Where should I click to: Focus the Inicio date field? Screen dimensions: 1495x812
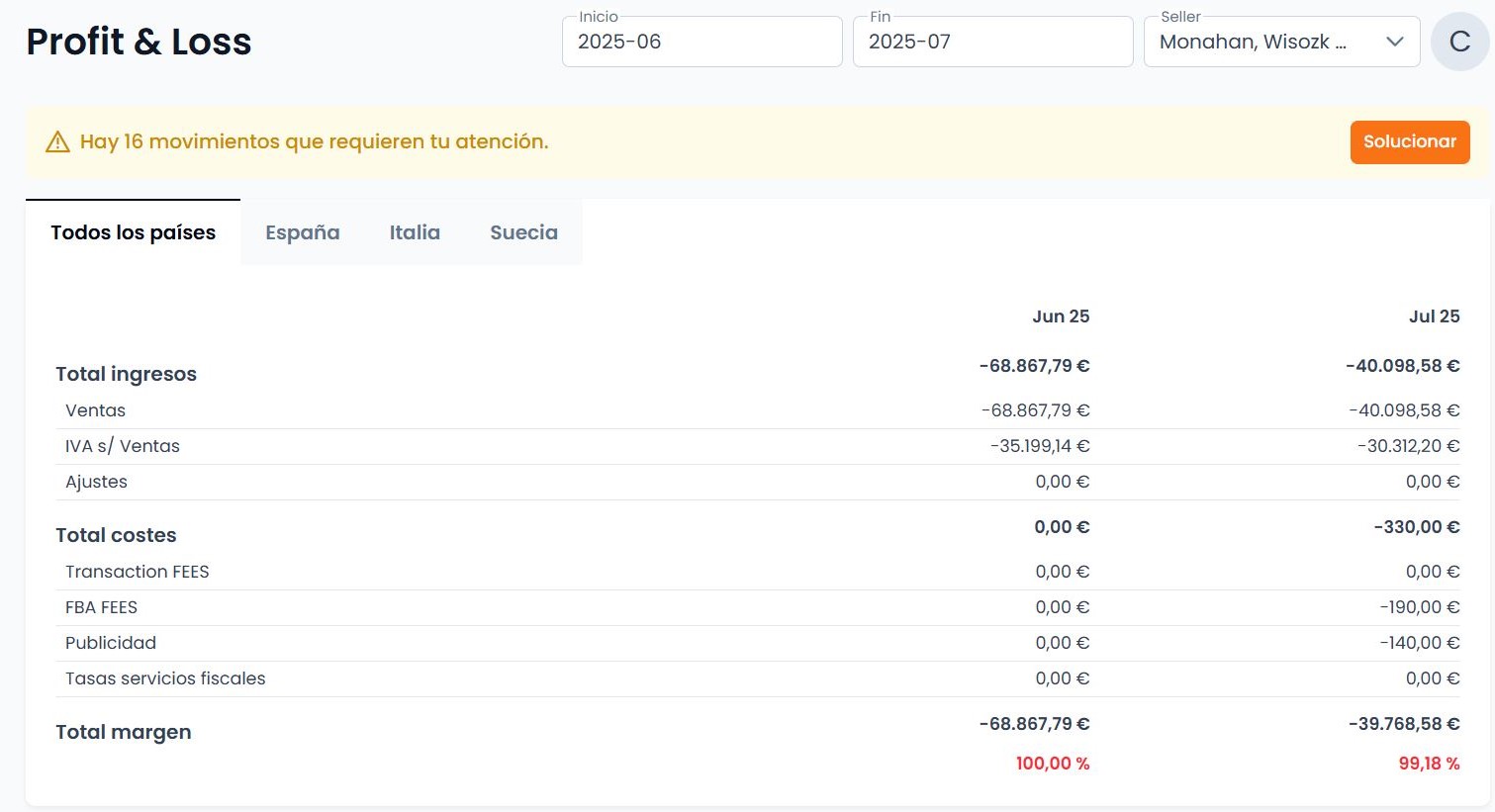tap(701, 42)
